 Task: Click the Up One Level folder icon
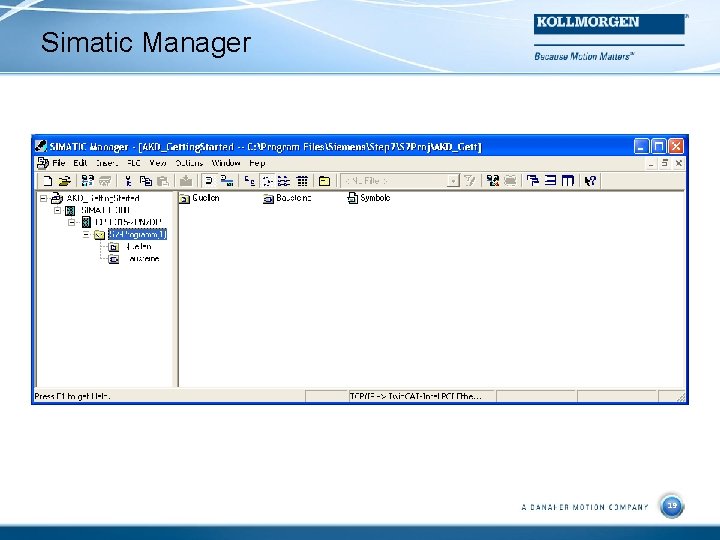pyautogui.click(x=325, y=181)
